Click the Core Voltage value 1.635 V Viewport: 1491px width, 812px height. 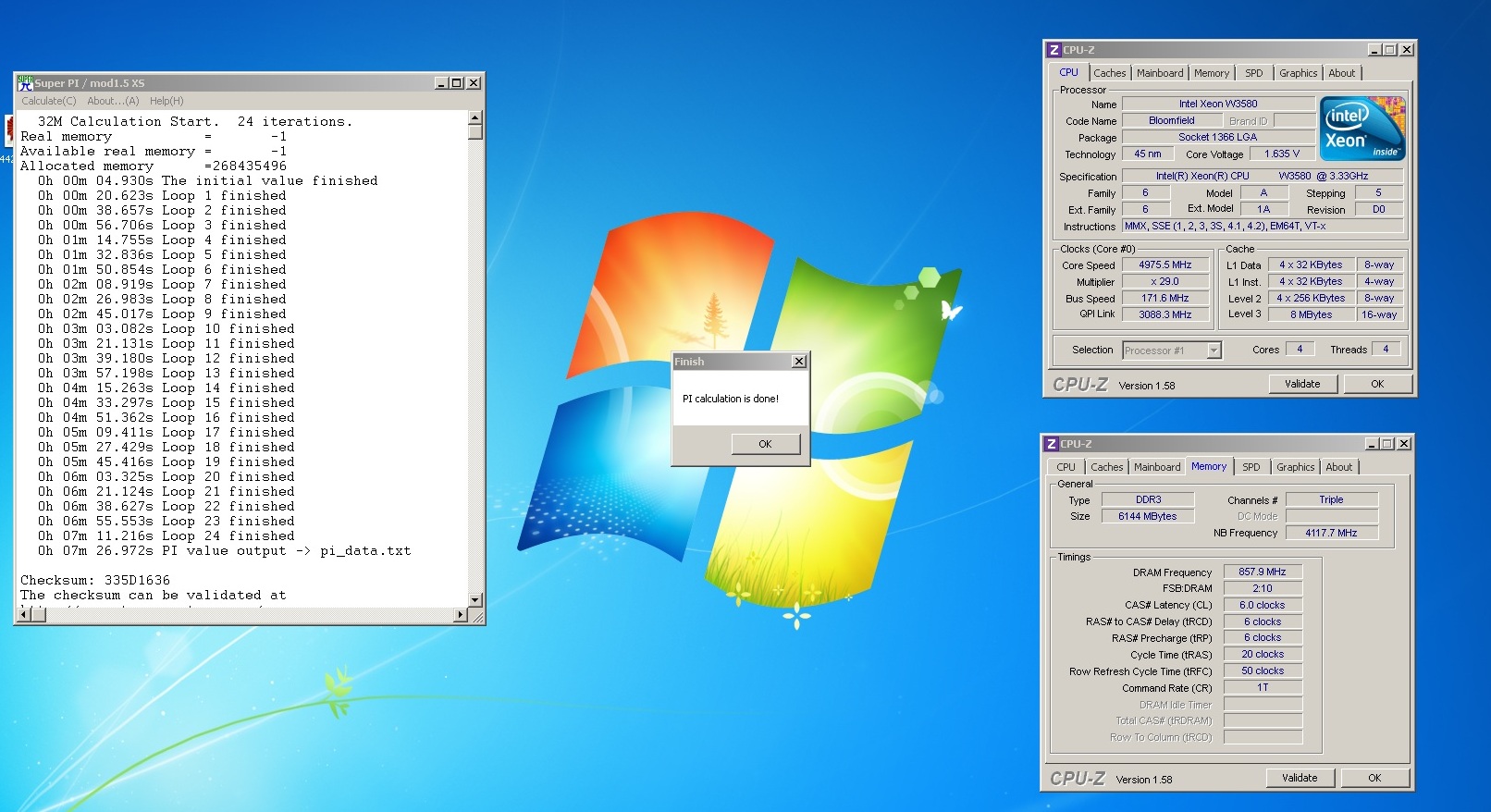click(x=1282, y=154)
